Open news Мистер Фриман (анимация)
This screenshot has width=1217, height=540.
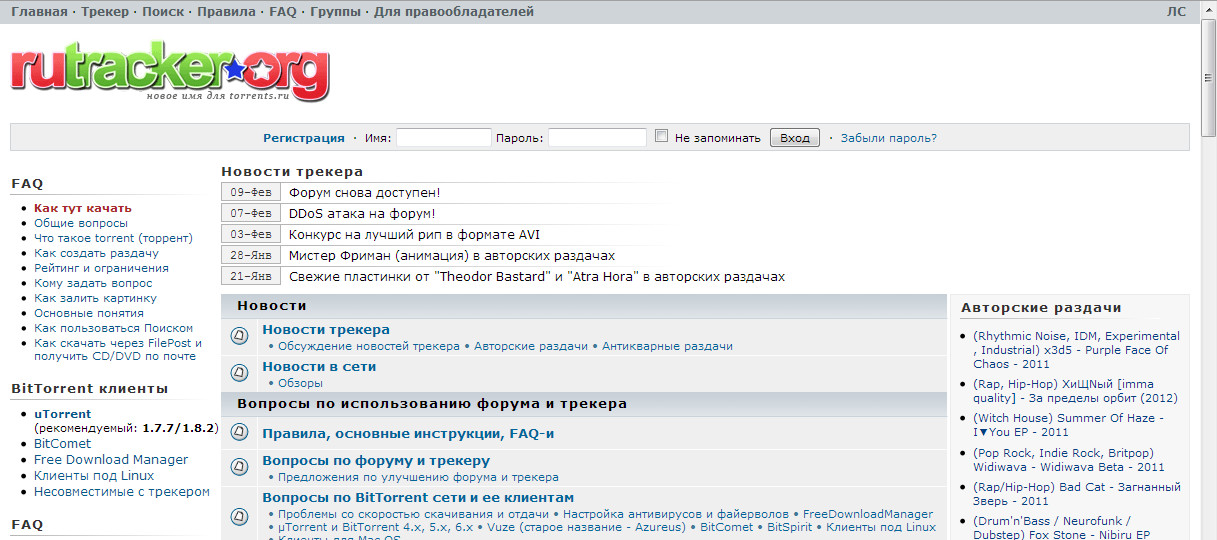tap(452, 255)
